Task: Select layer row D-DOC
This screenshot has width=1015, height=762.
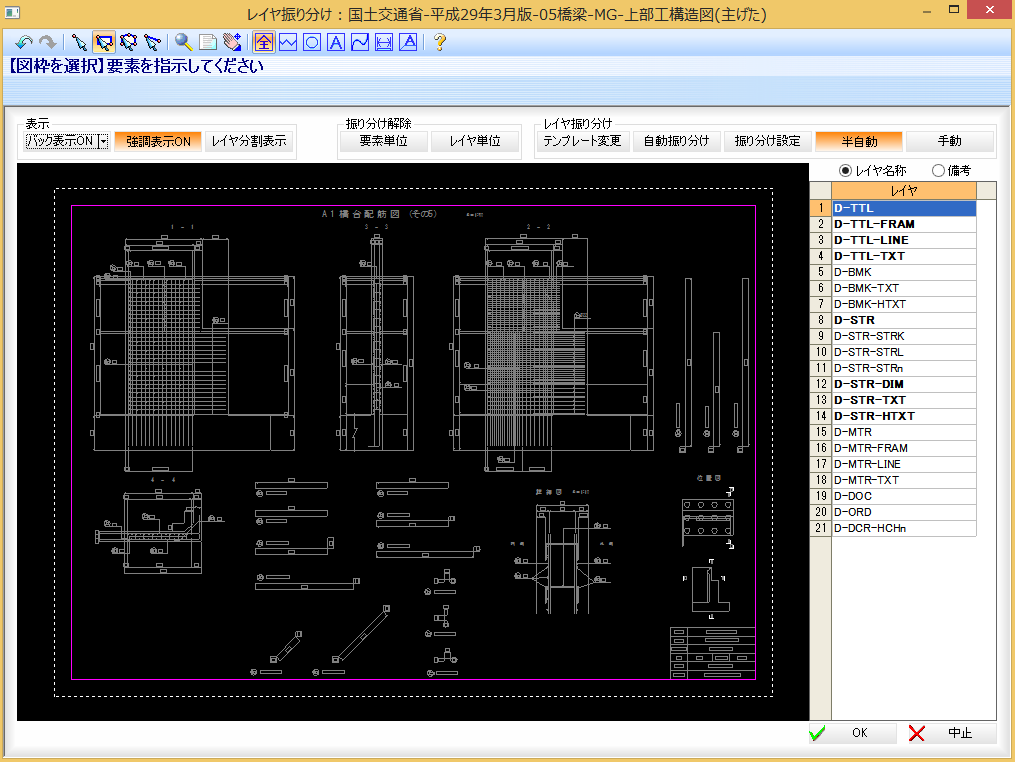Action: pyautogui.click(x=904, y=496)
